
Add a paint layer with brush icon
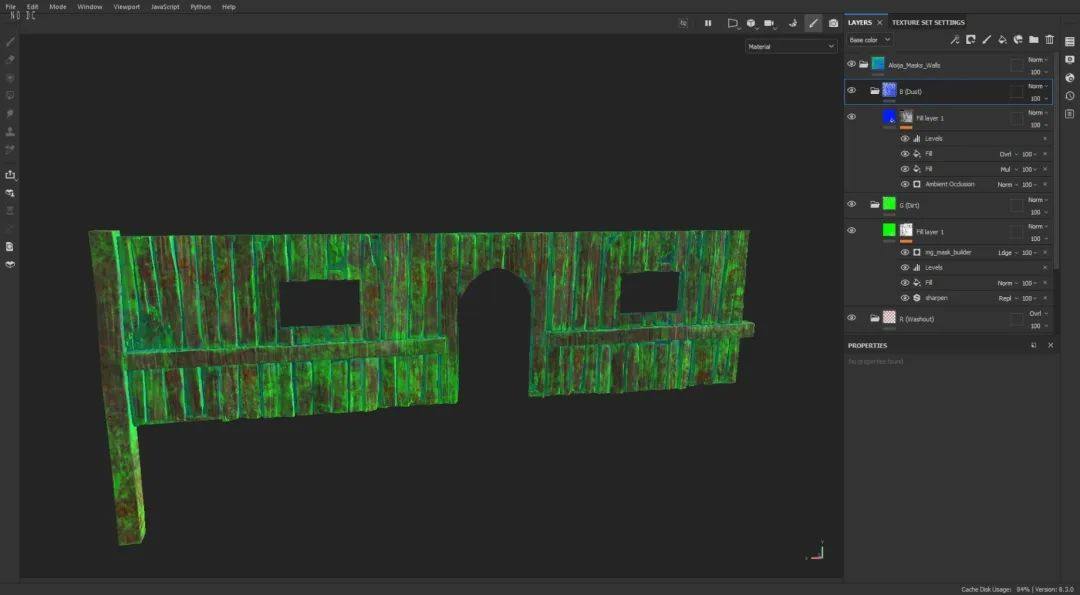[x=986, y=40]
